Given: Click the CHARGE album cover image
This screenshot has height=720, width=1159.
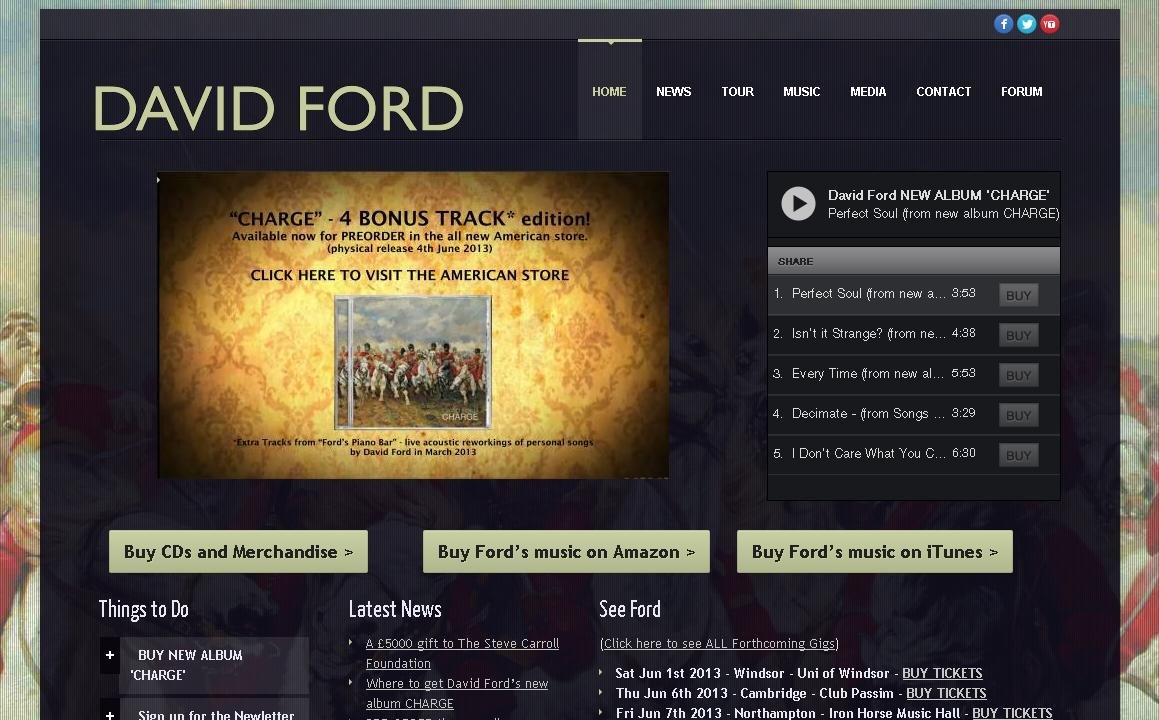Looking at the screenshot, I should point(413,362).
